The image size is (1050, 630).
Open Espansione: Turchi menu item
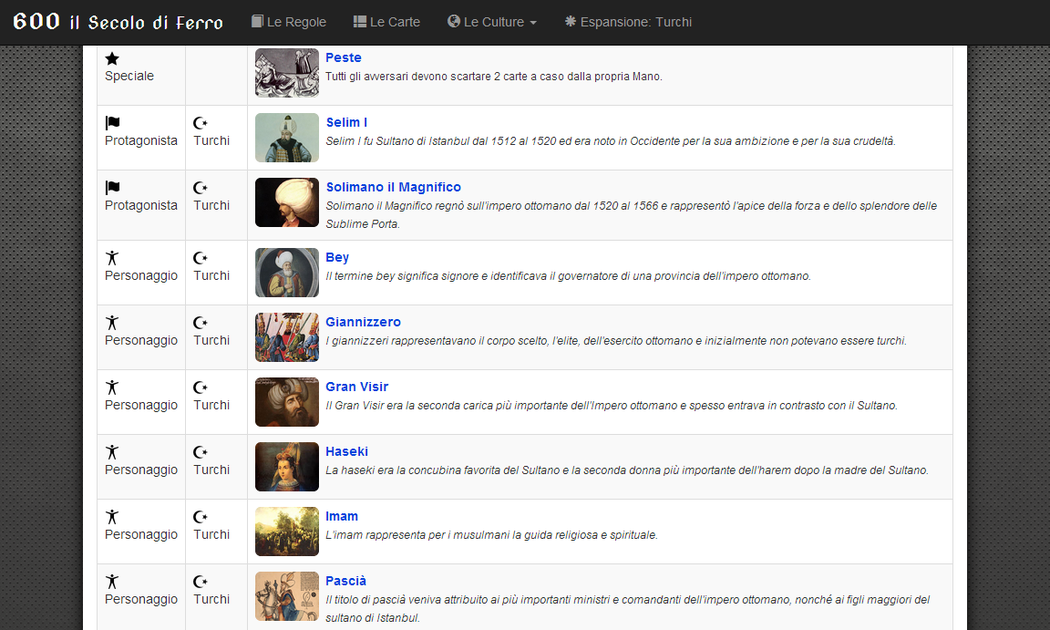click(628, 22)
